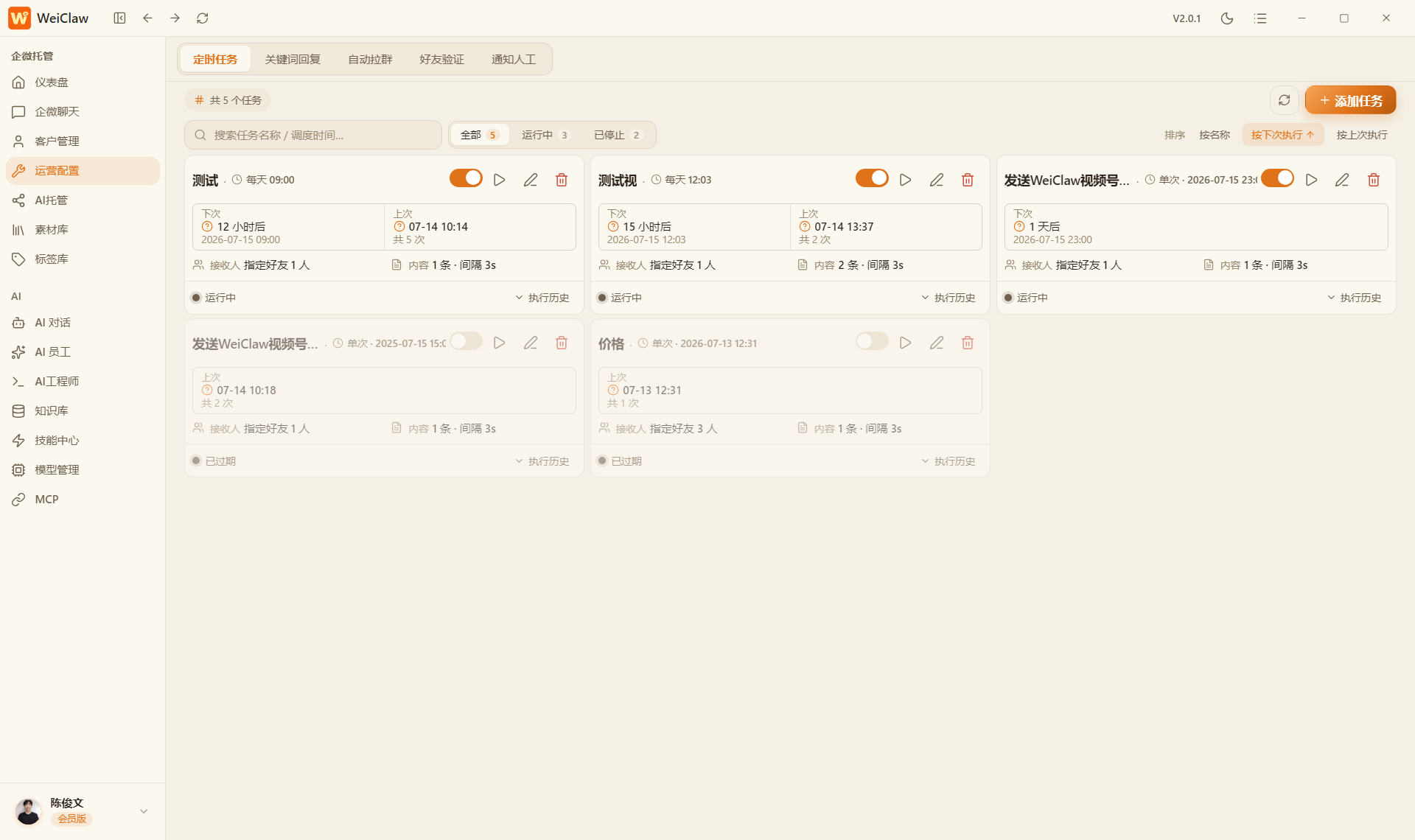Switch to dark mode moon icon
Screen dimensions: 1415x840
tap(1227, 18)
